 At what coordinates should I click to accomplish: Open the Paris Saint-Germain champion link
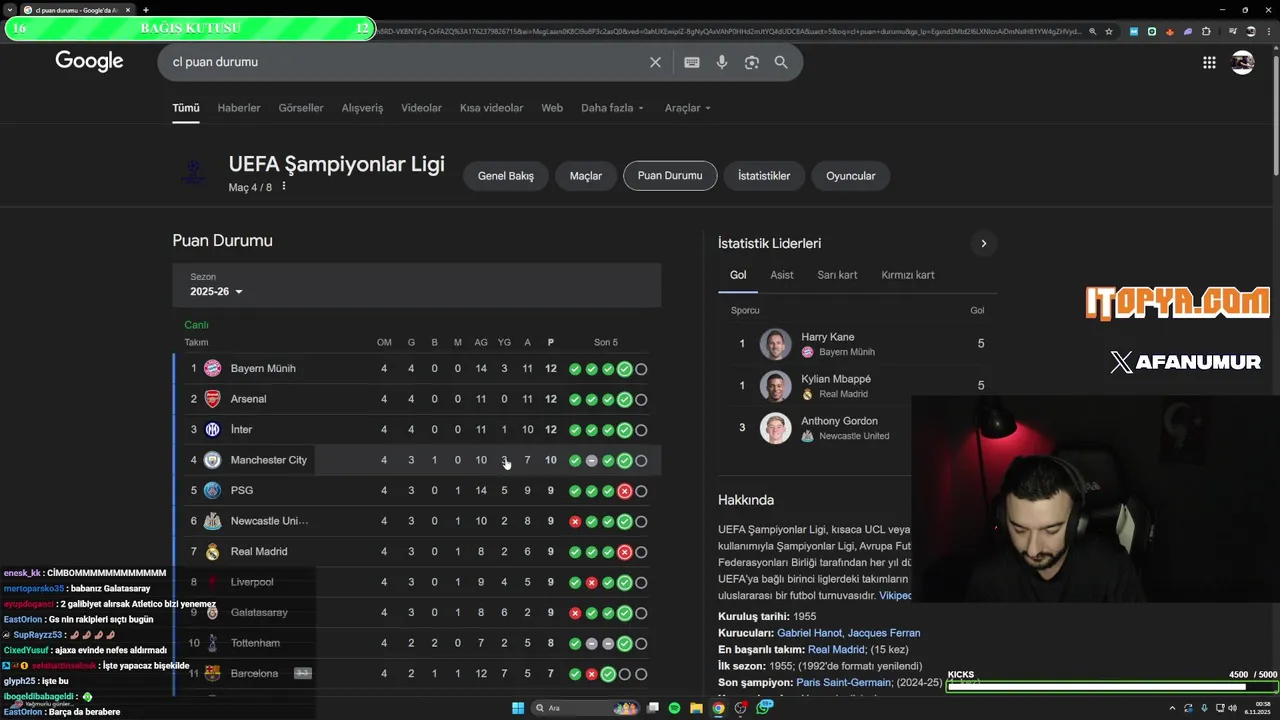tap(844, 683)
